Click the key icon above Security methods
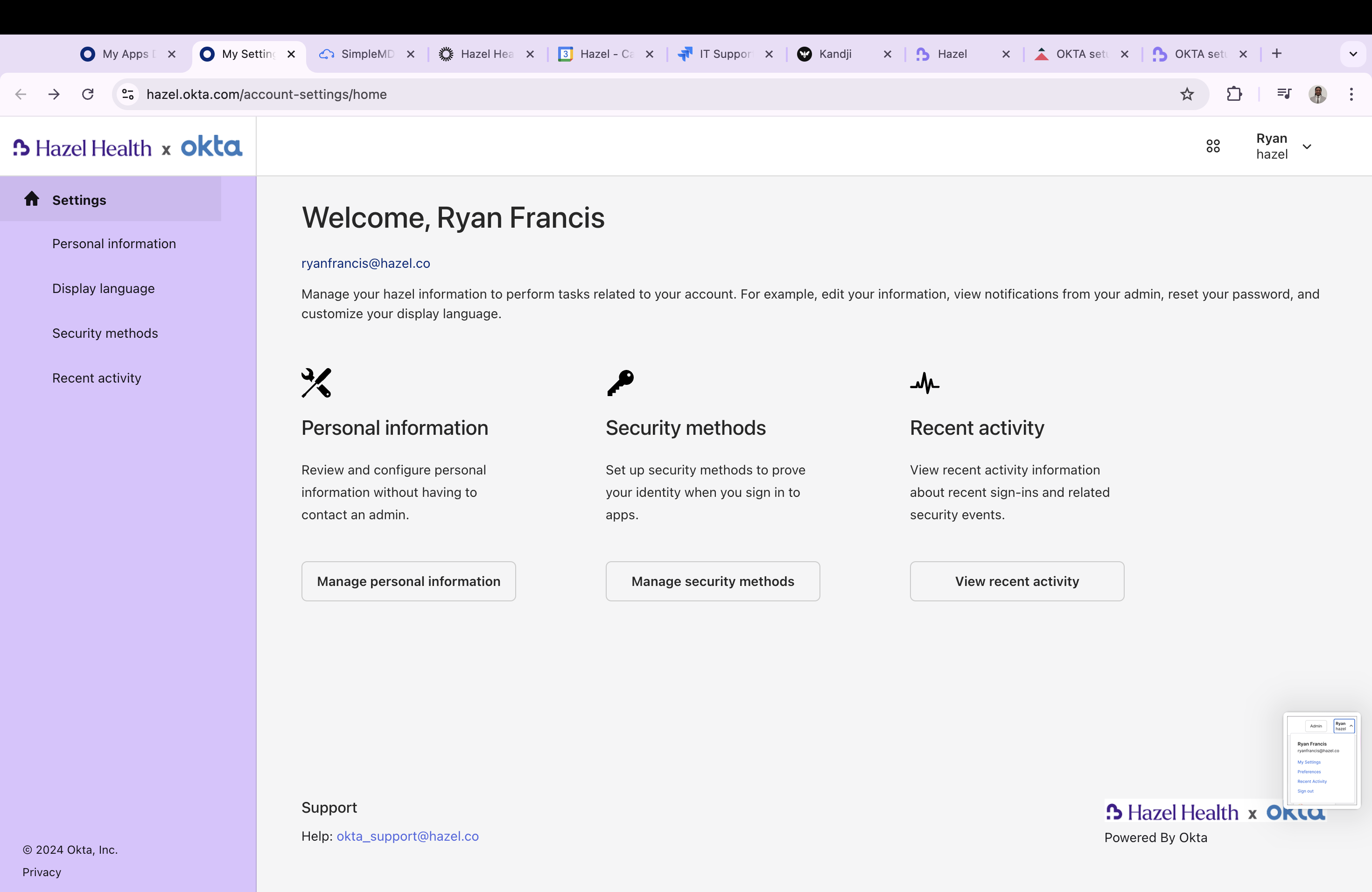Image resolution: width=1372 pixels, height=892 pixels. click(620, 383)
